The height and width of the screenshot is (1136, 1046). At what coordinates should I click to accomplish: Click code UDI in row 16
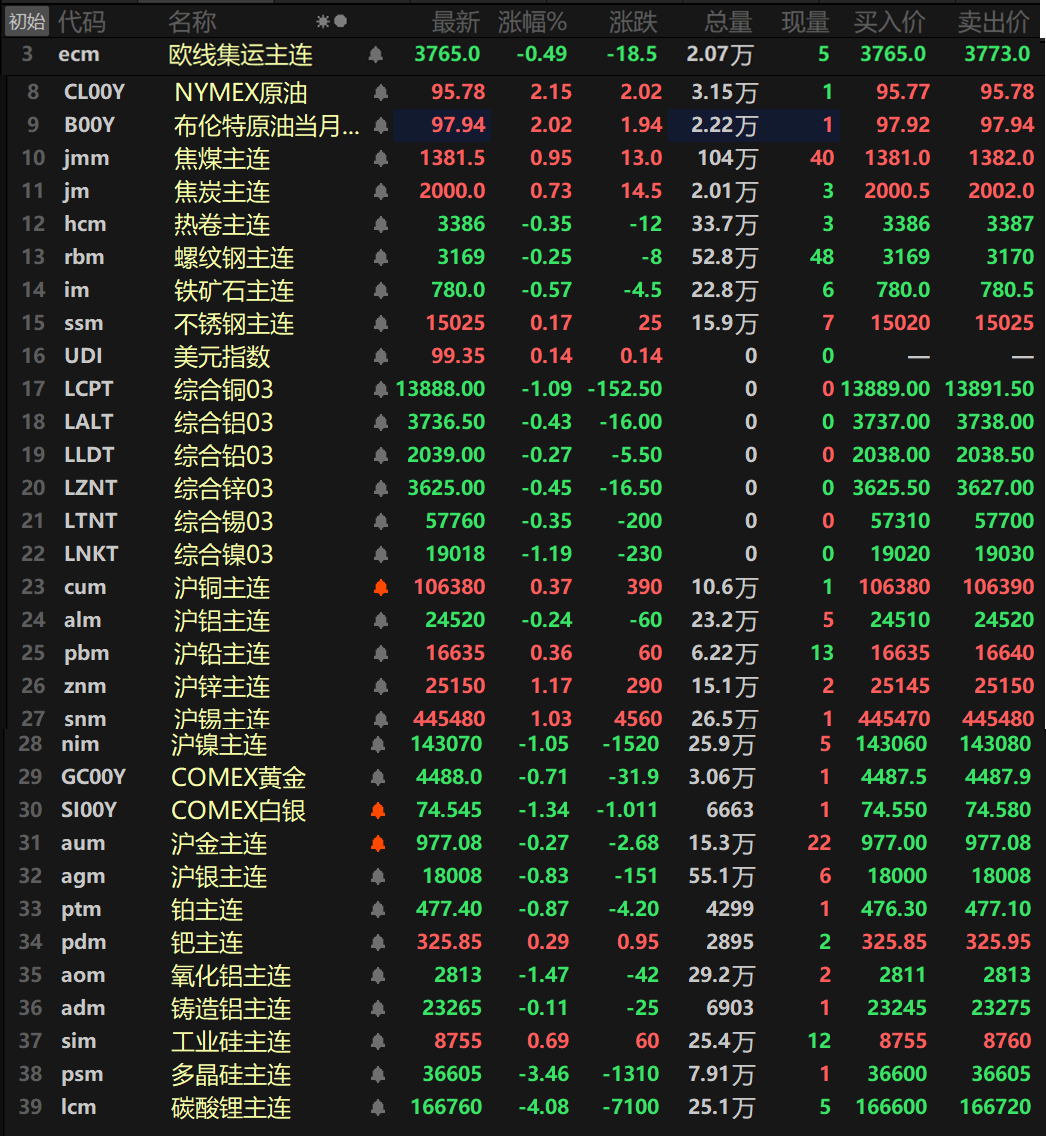click(x=83, y=356)
